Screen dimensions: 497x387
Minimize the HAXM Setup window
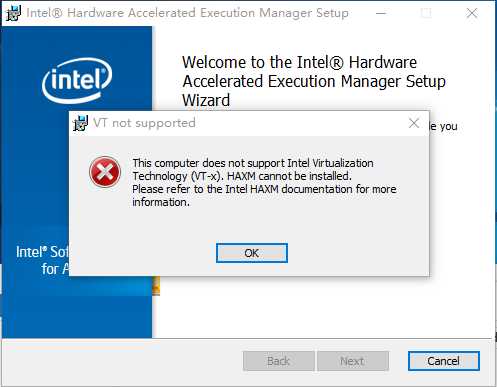coord(381,13)
